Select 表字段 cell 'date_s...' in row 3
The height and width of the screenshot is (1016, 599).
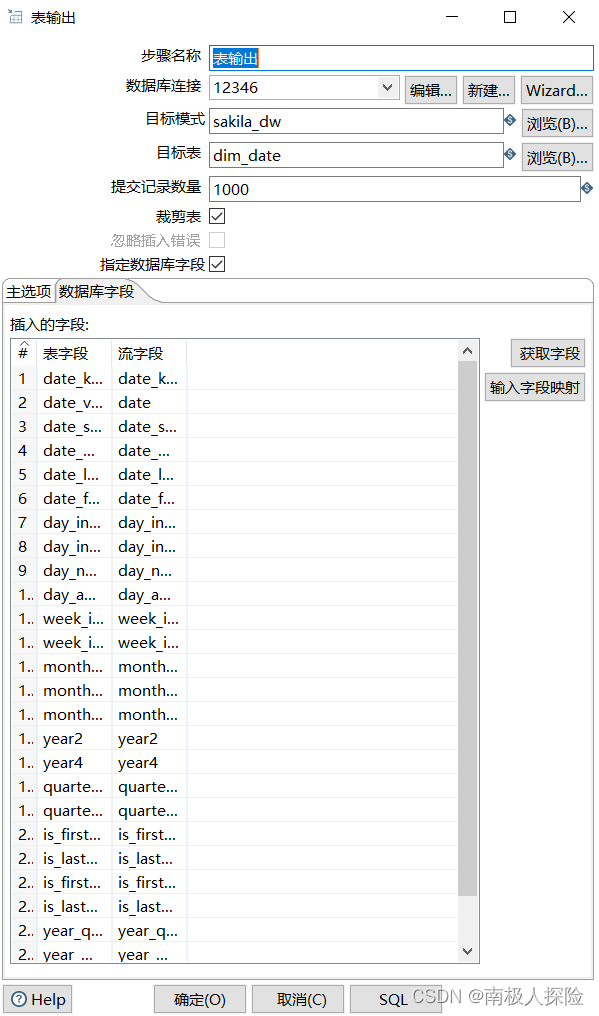click(75, 426)
